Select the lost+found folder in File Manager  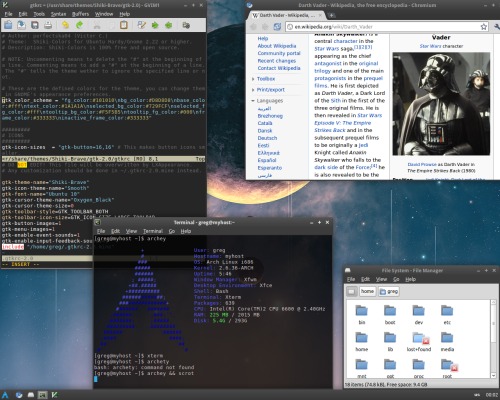(x=419, y=342)
